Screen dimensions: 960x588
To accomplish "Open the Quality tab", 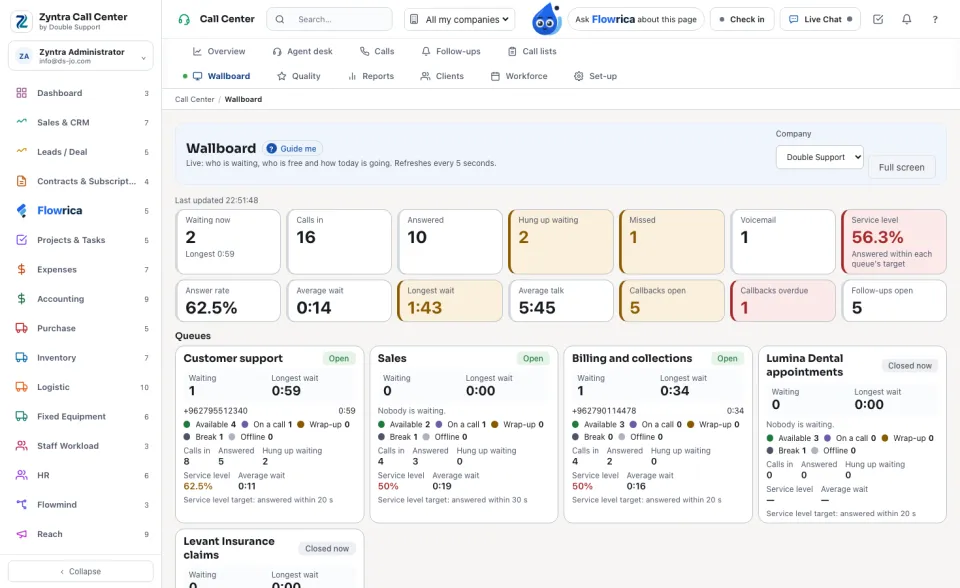I will click(x=299, y=76).
